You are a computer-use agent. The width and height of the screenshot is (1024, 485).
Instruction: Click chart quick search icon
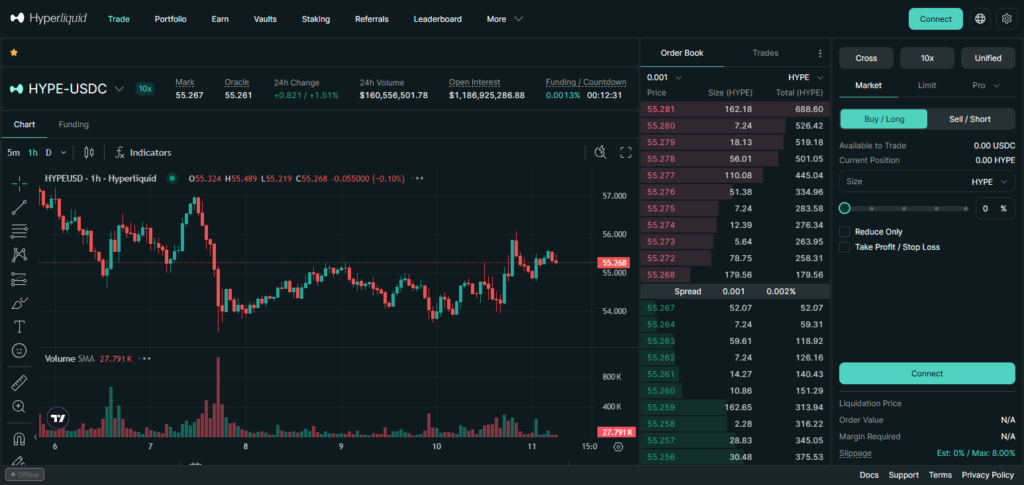pyautogui.click(x=600, y=152)
